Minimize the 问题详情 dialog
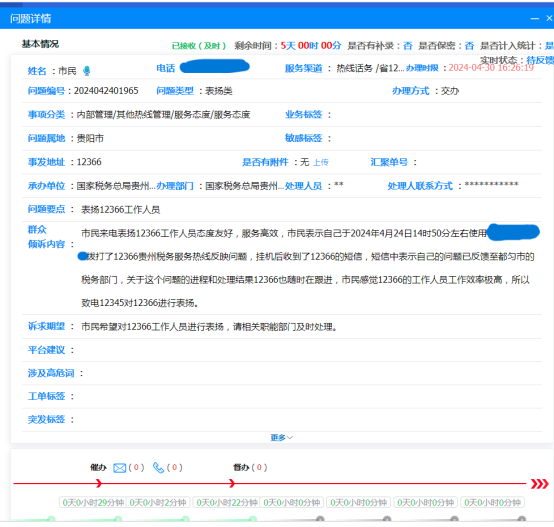Image resolution: width=554 pixels, height=527 pixels. pos(535,18)
